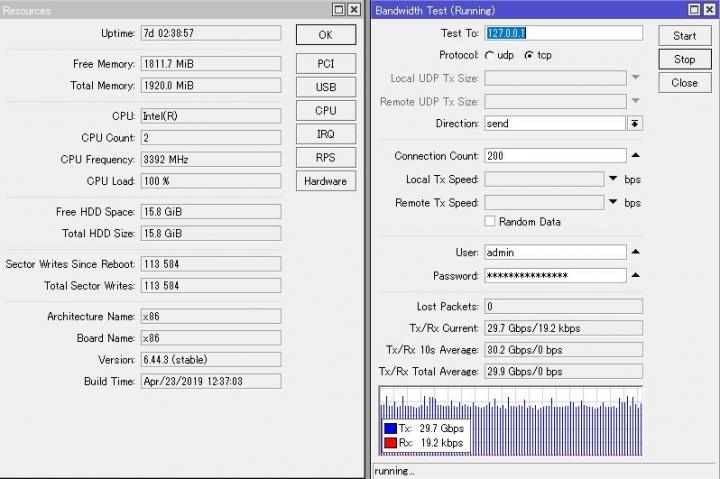The image size is (720, 479).
Task: Click the CPU value Intel(R)
Action: (211, 116)
